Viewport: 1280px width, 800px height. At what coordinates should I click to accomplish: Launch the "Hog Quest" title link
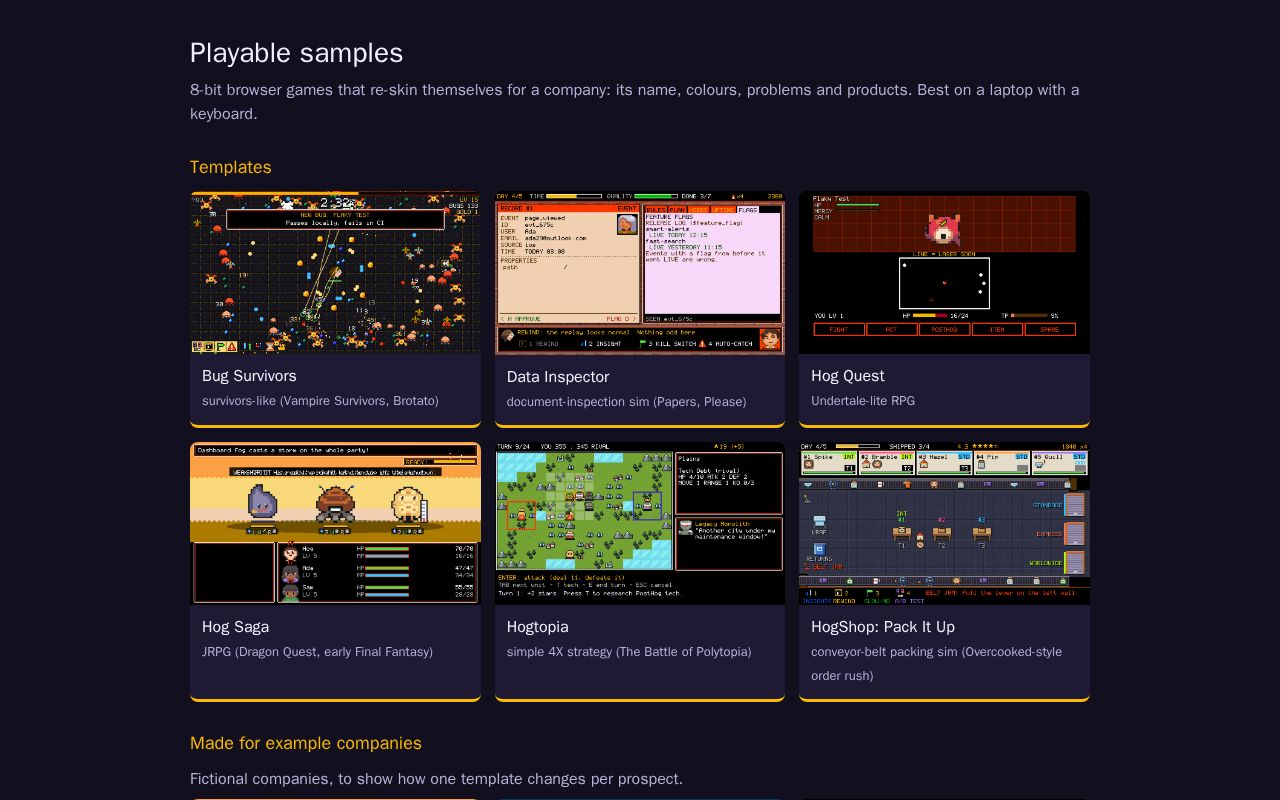tap(848, 376)
